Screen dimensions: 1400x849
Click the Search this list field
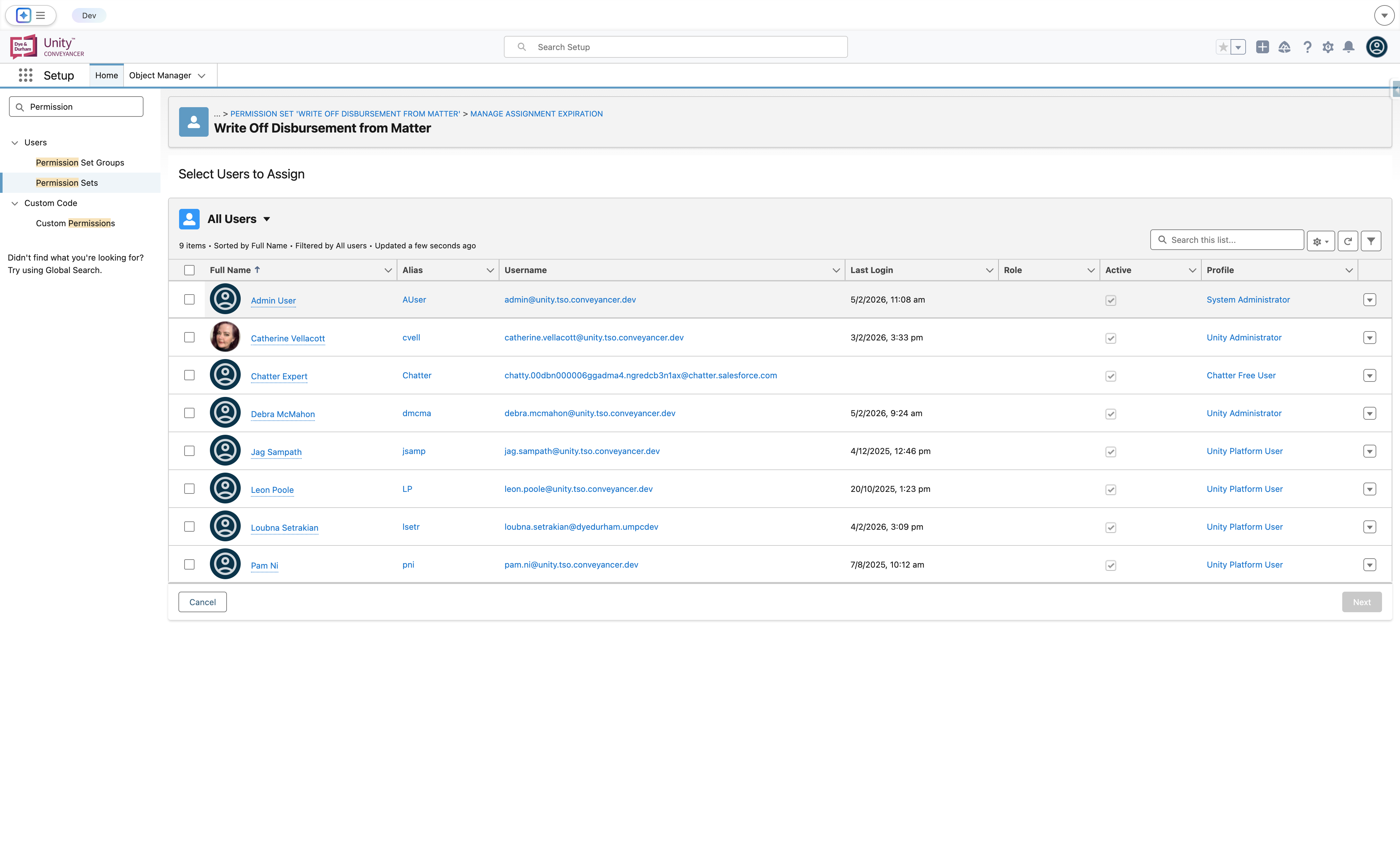click(1227, 240)
